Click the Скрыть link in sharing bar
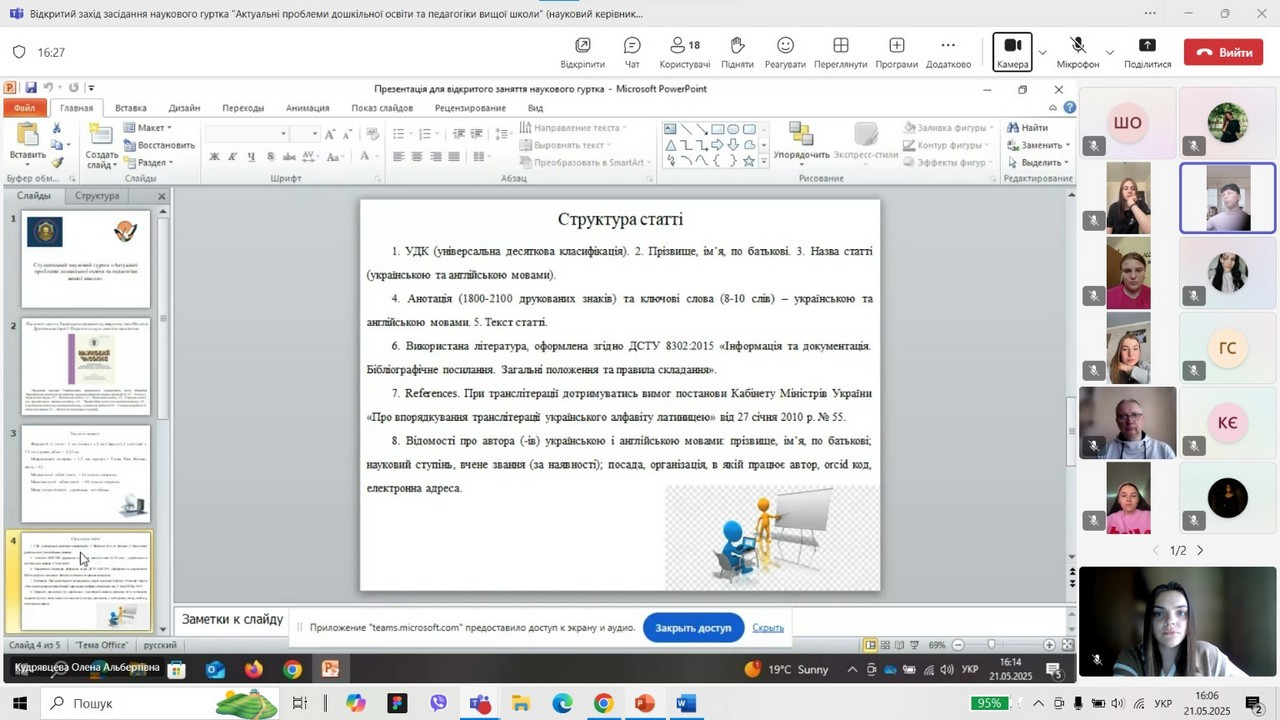This screenshot has width=1280, height=720. pyautogui.click(x=768, y=628)
